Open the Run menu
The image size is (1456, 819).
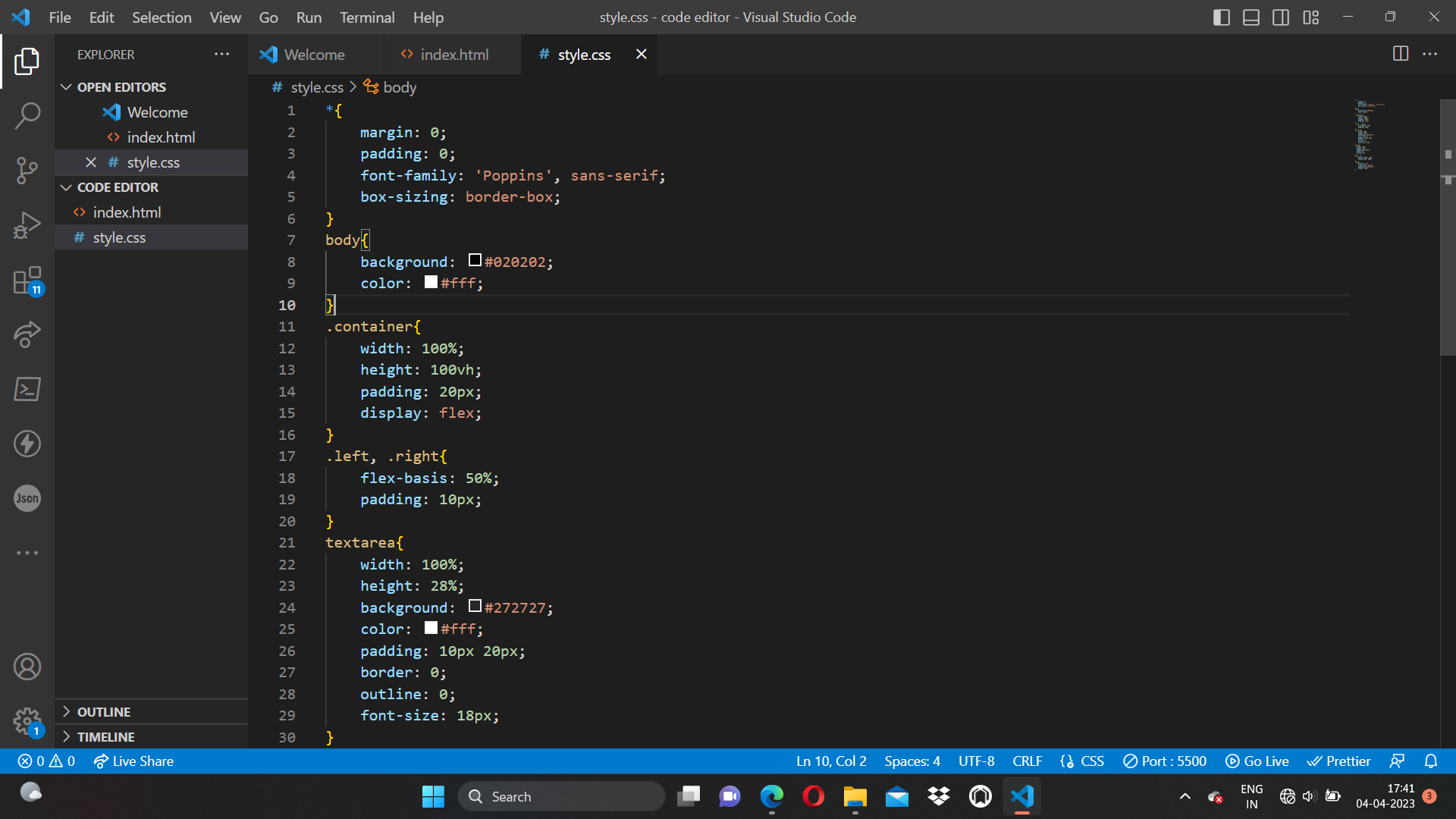point(309,17)
